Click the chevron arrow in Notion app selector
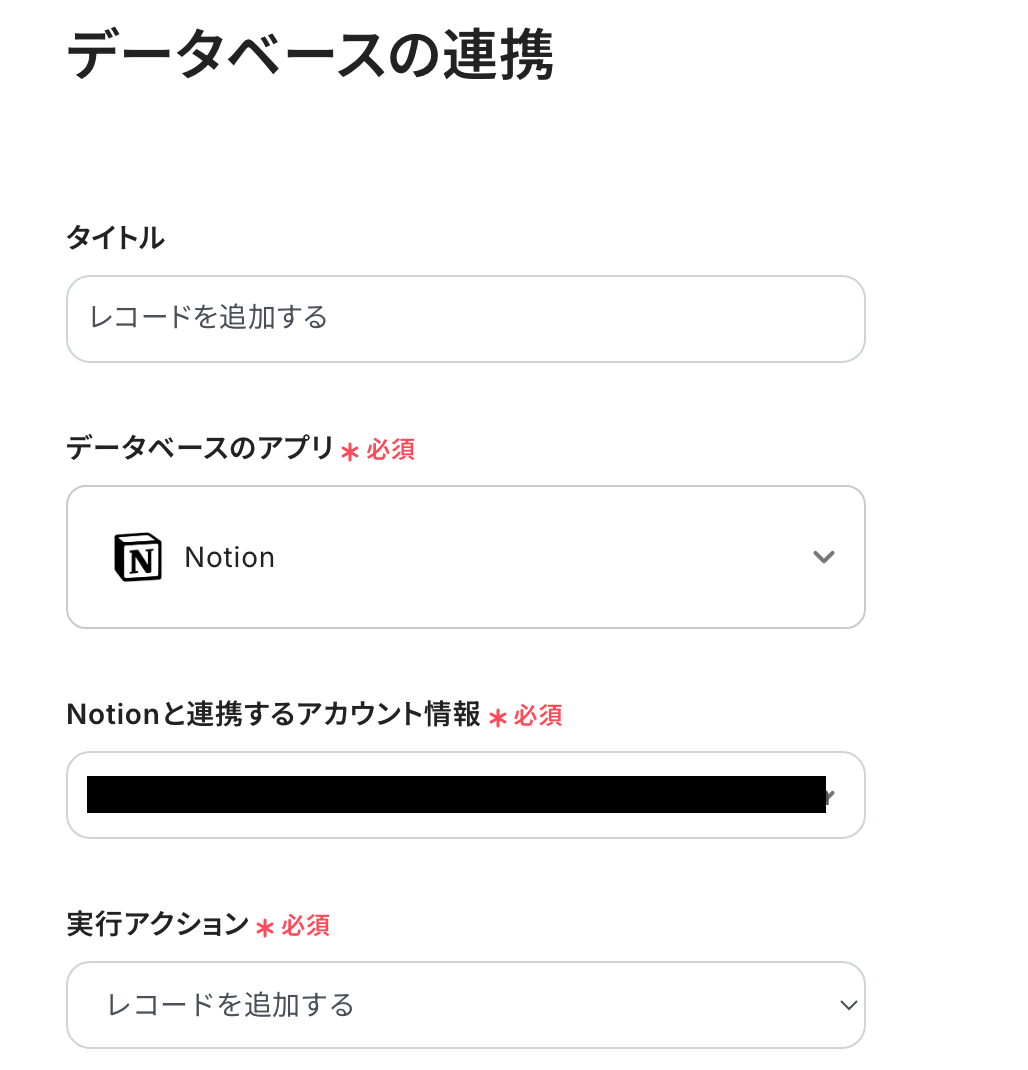 (x=823, y=557)
